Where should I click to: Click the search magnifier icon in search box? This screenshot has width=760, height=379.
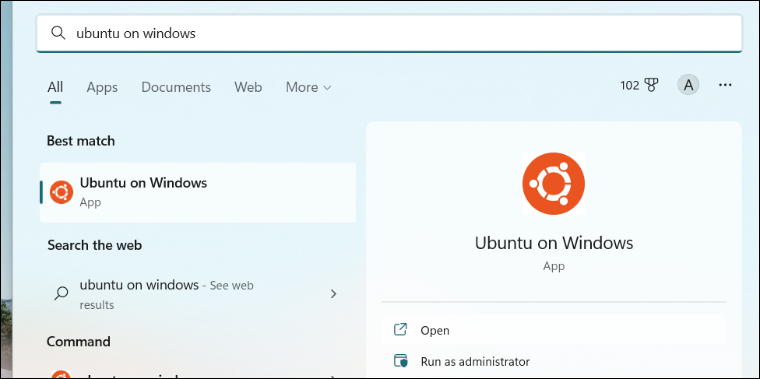tap(58, 33)
